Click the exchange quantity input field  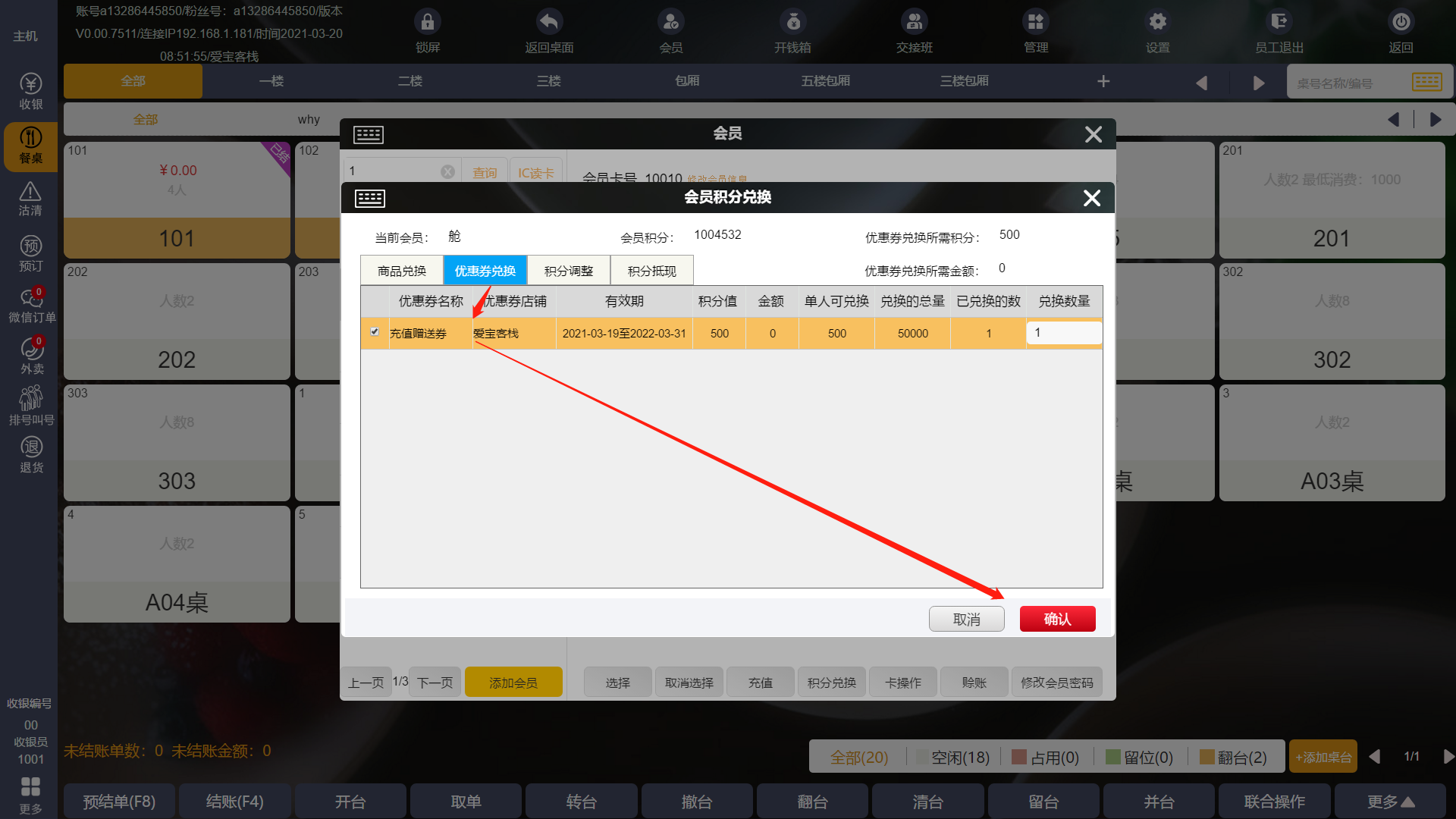tap(1063, 333)
